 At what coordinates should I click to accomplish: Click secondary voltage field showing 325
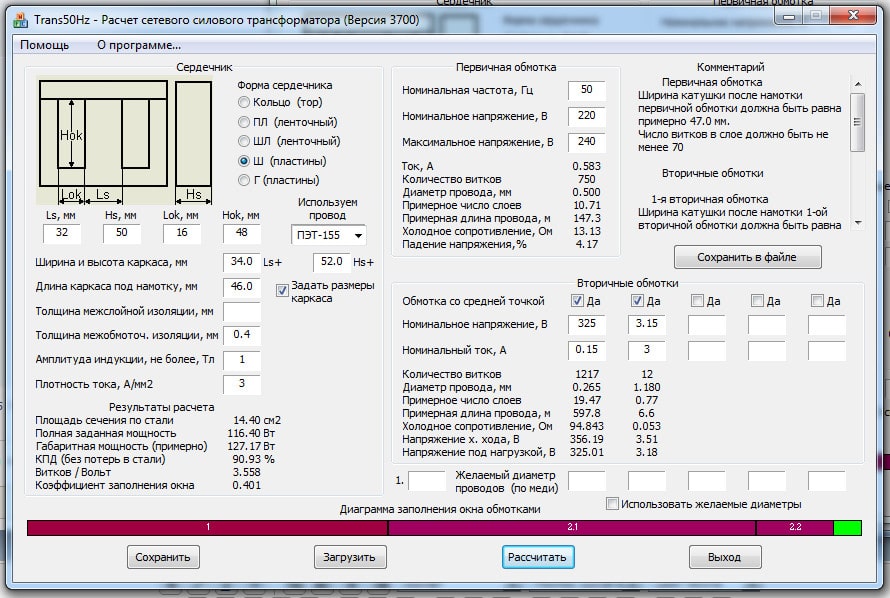click(x=586, y=324)
